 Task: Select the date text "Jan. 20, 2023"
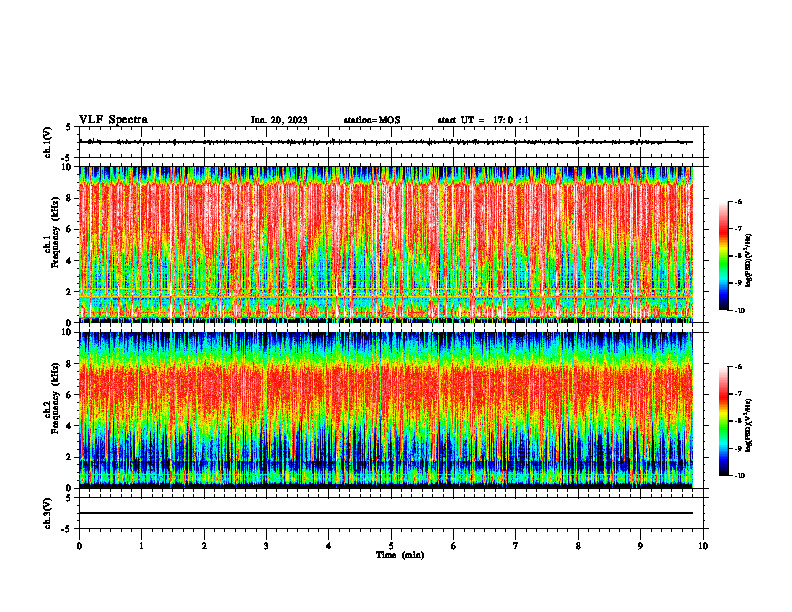[x=279, y=120]
